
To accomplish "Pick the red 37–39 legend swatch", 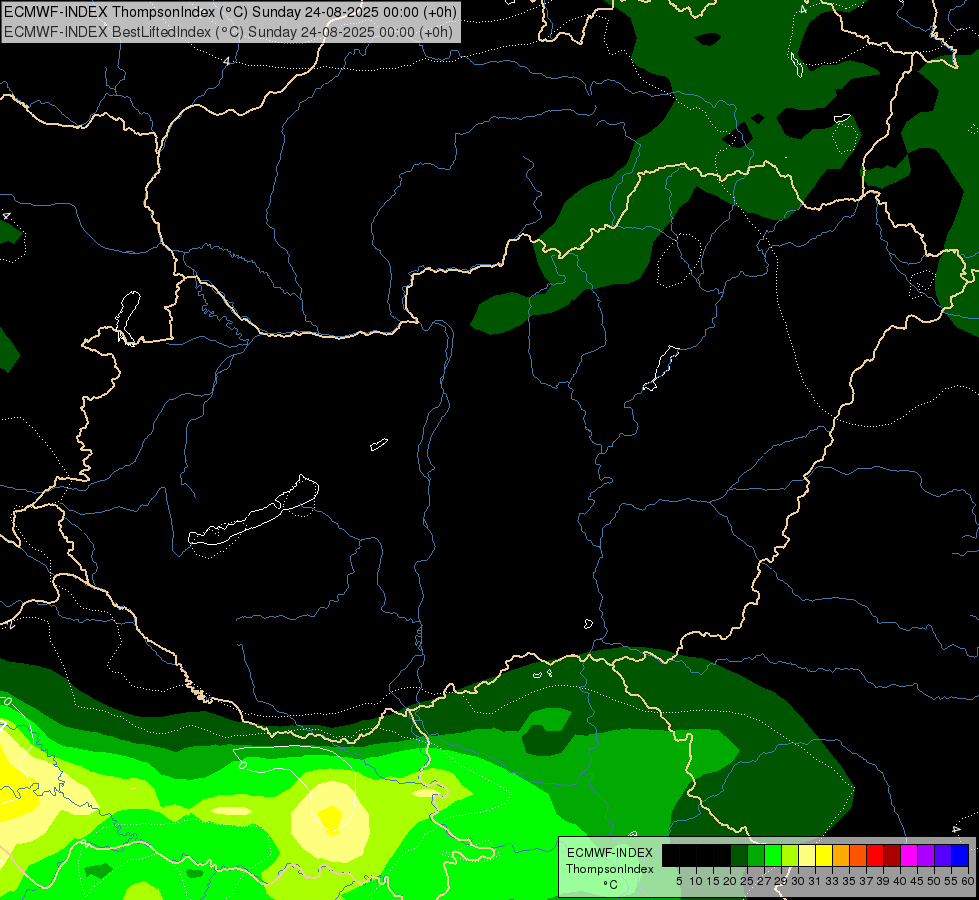I will point(875,855).
